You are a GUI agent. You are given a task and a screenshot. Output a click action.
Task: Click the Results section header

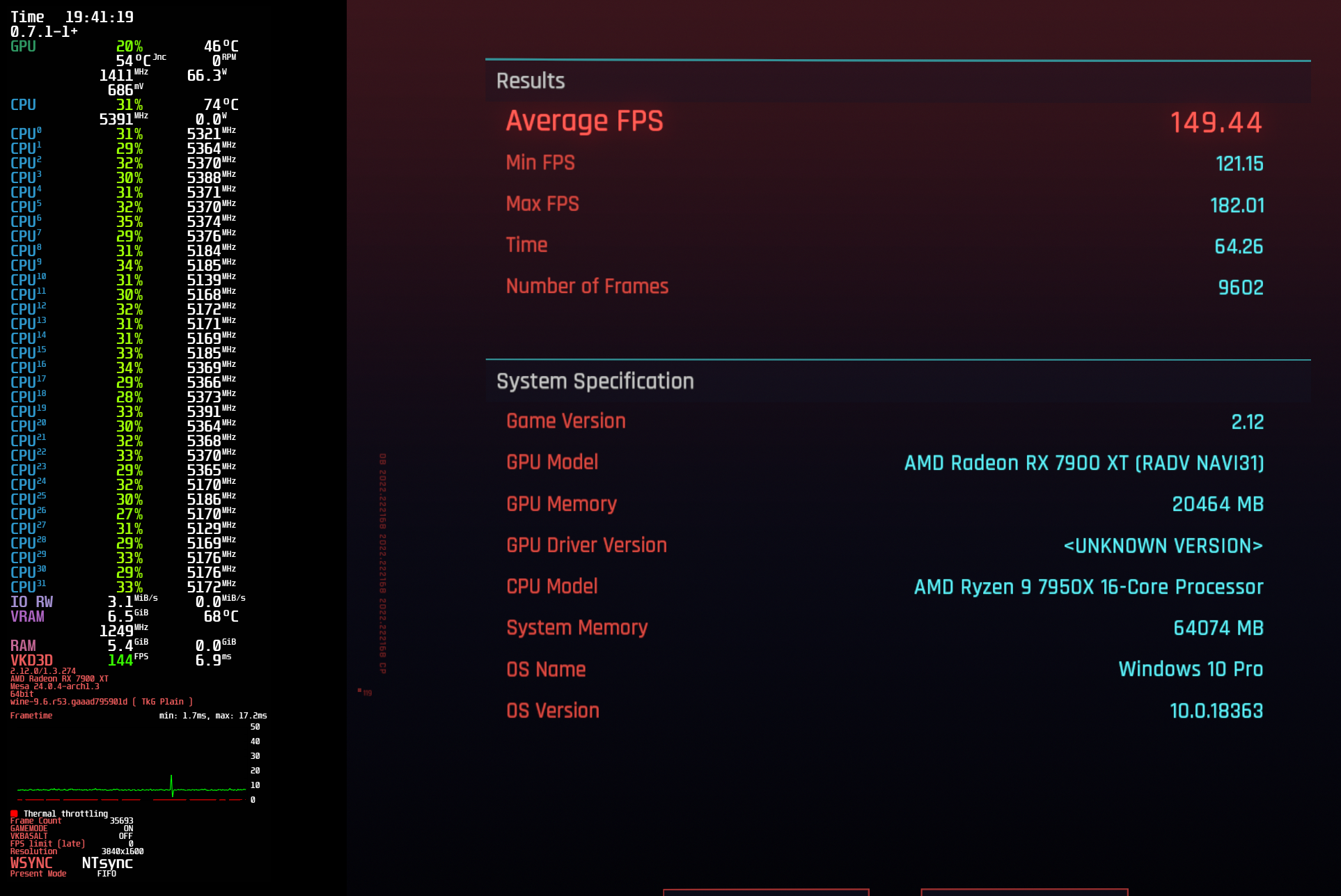pyautogui.click(x=531, y=81)
